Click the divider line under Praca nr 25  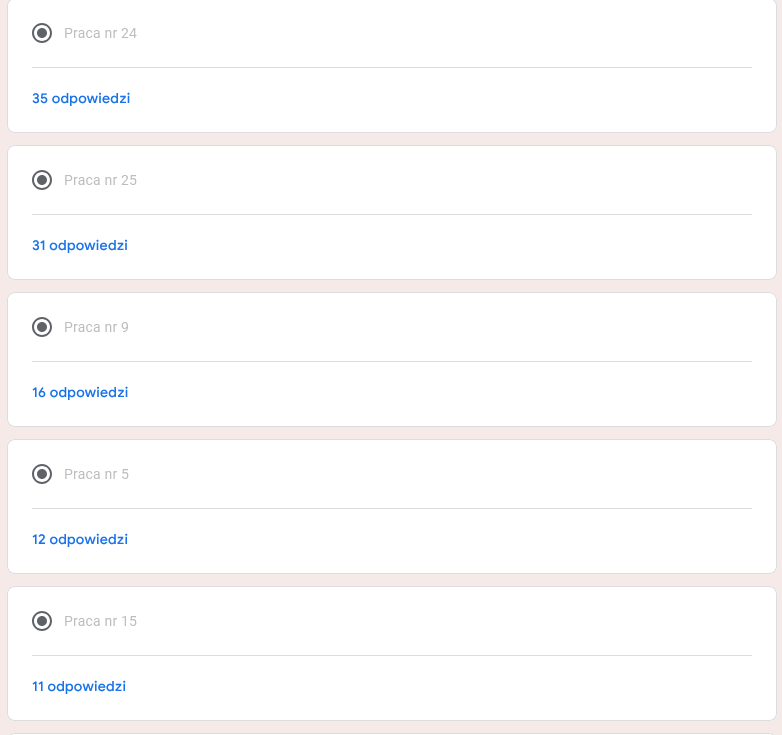pyautogui.click(x=392, y=214)
